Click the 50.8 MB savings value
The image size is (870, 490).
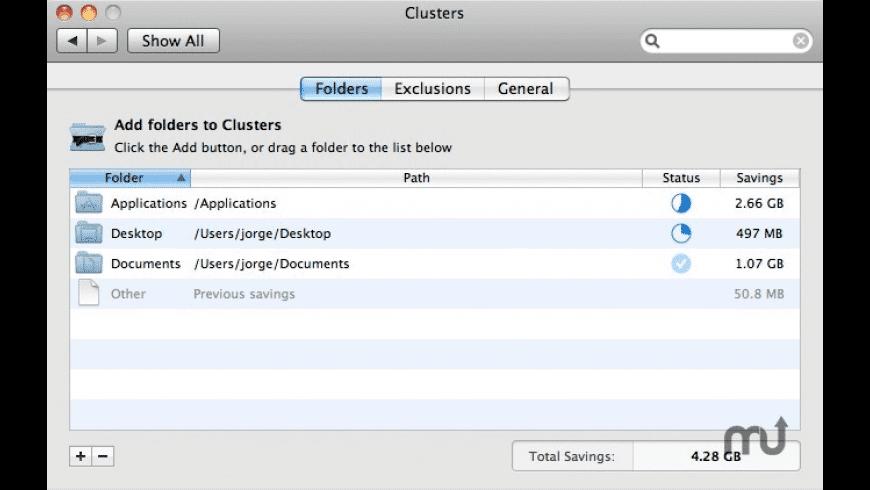pos(759,294)
